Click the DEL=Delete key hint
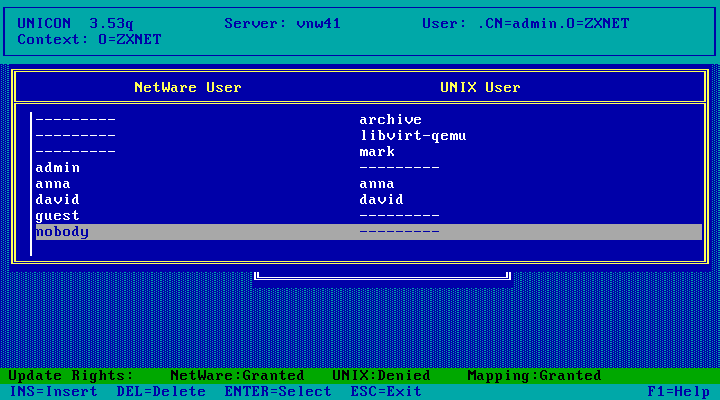The height and width of the screenshot is (400, 720). 161,392
